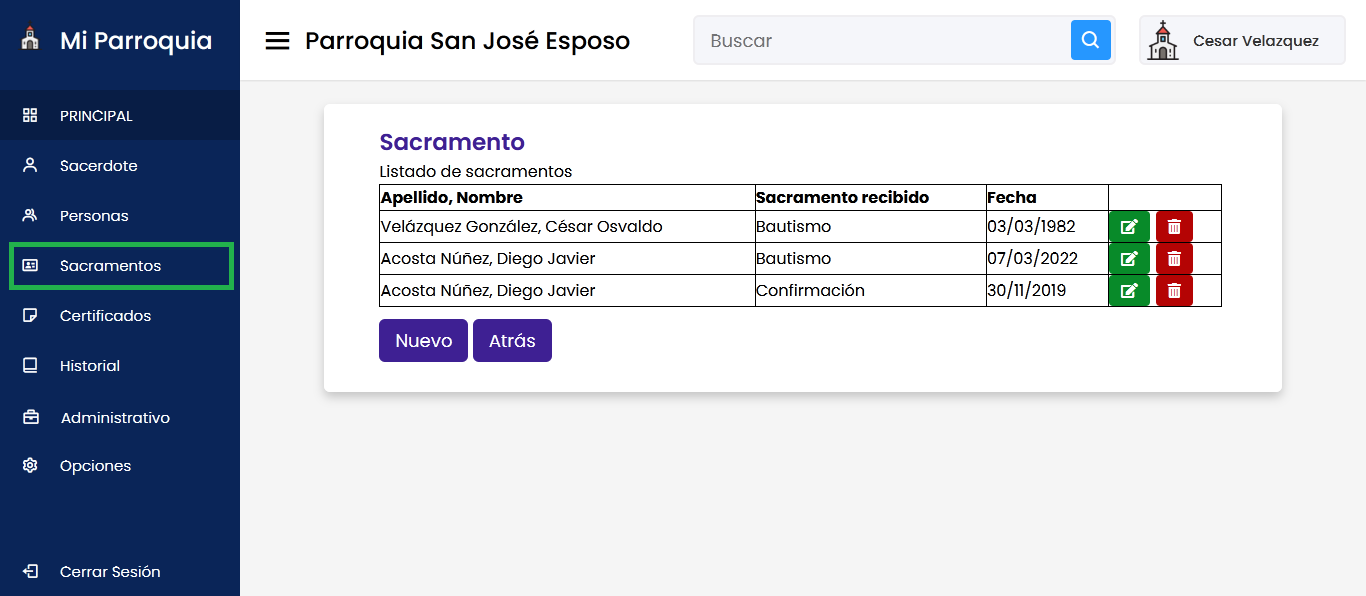Open the Administrativo menu item
Viewport: 1366px width, 596px height.
click(x=115, y=418)
